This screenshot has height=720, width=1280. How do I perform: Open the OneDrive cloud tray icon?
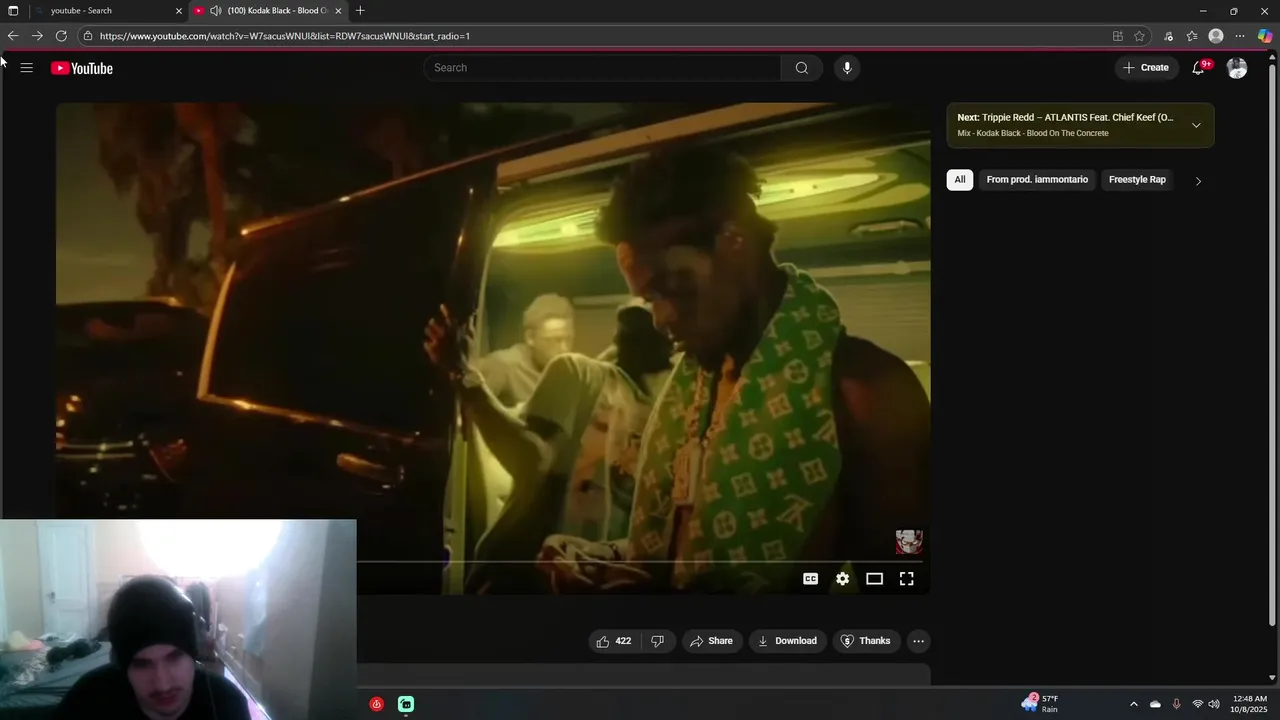(1155, 704)
